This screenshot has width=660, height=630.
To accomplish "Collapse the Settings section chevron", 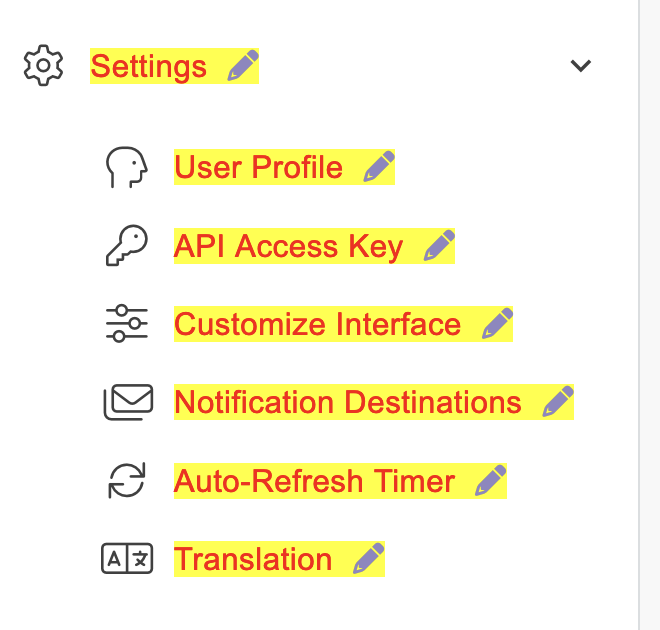I will (x=580, y=66).
